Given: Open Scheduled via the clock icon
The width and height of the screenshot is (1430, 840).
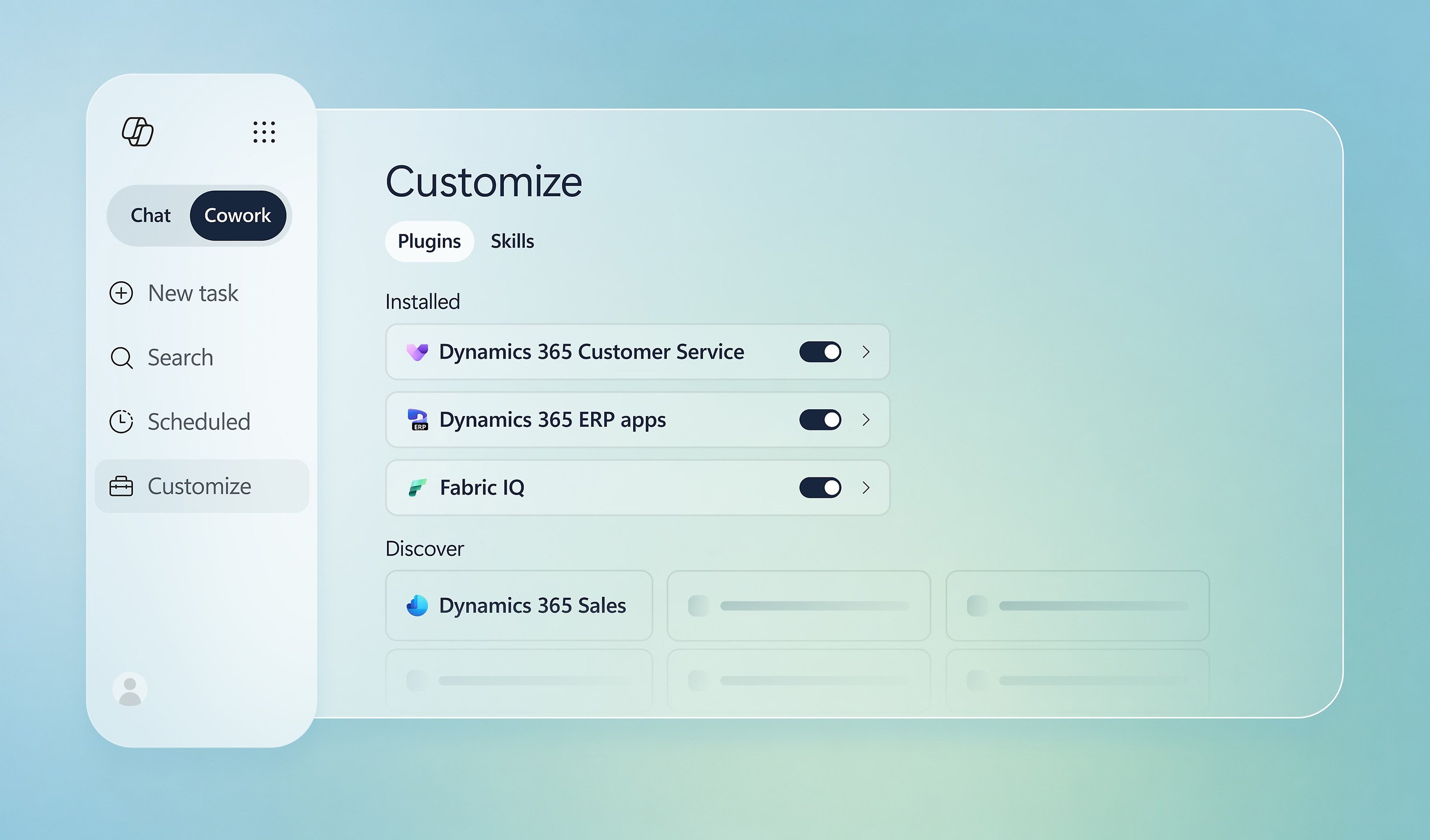Looking at the screenshot, I should pyautogui.click(x=121, y=421).
